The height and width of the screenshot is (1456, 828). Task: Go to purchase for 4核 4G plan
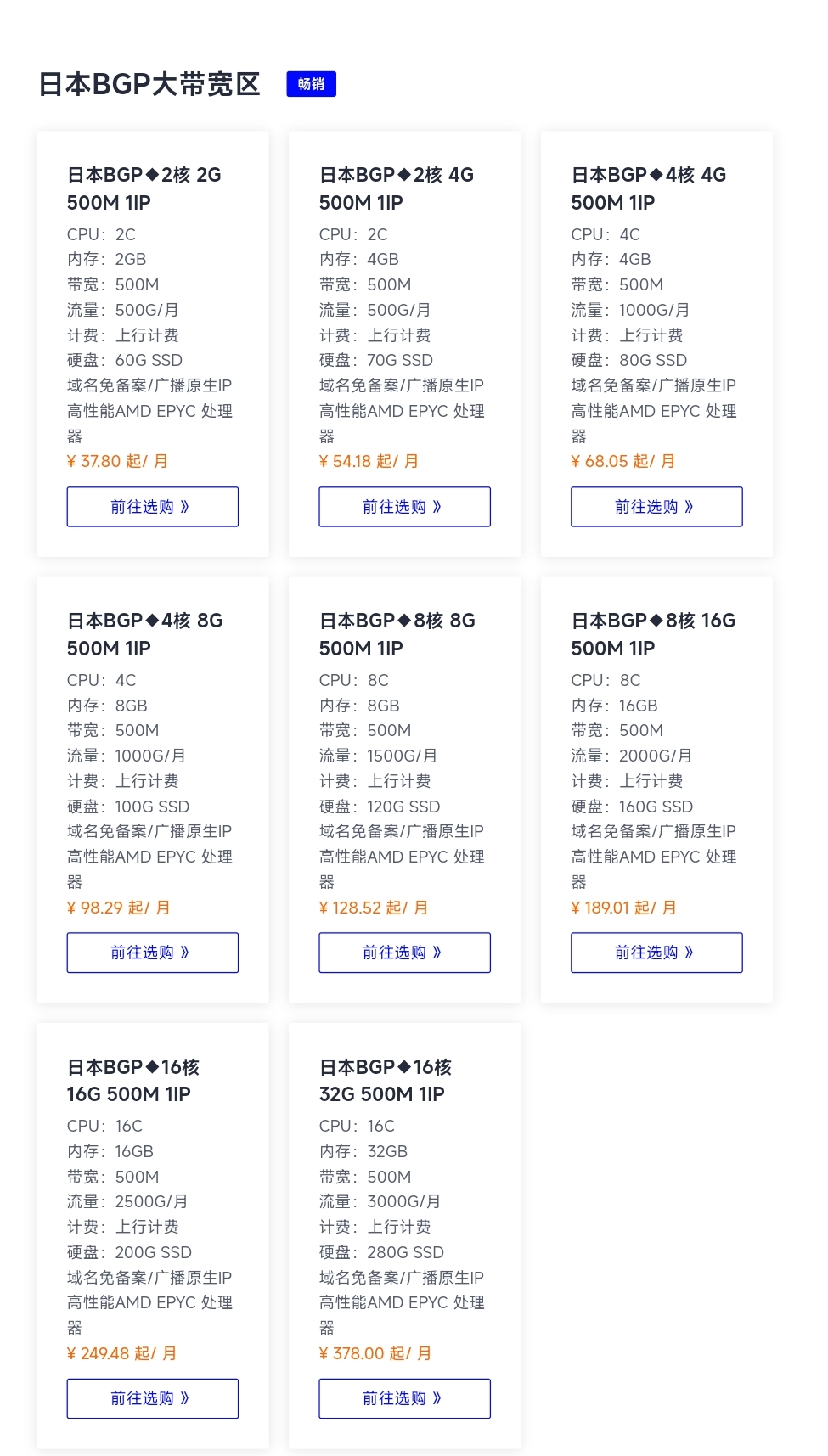click(x=656, y=507)
